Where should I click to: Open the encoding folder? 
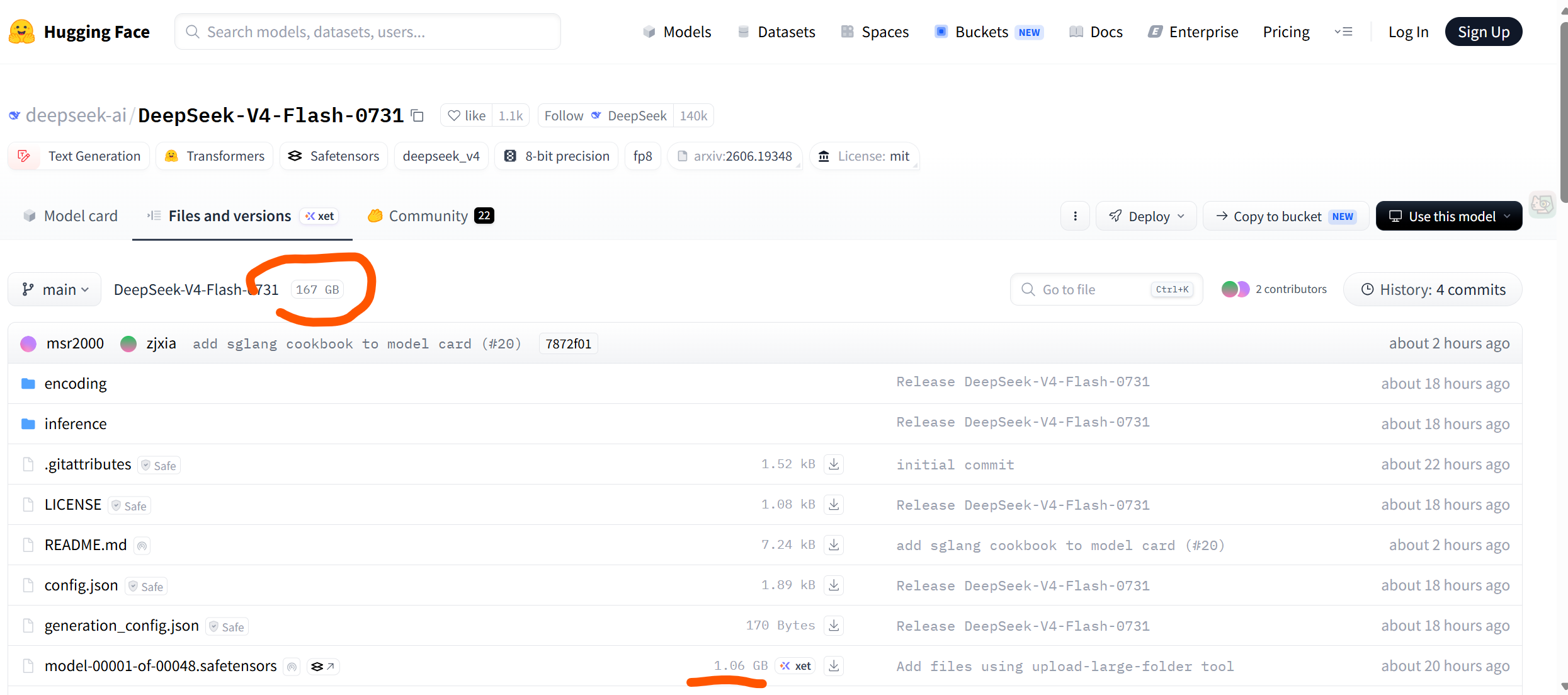coord(76,384)
